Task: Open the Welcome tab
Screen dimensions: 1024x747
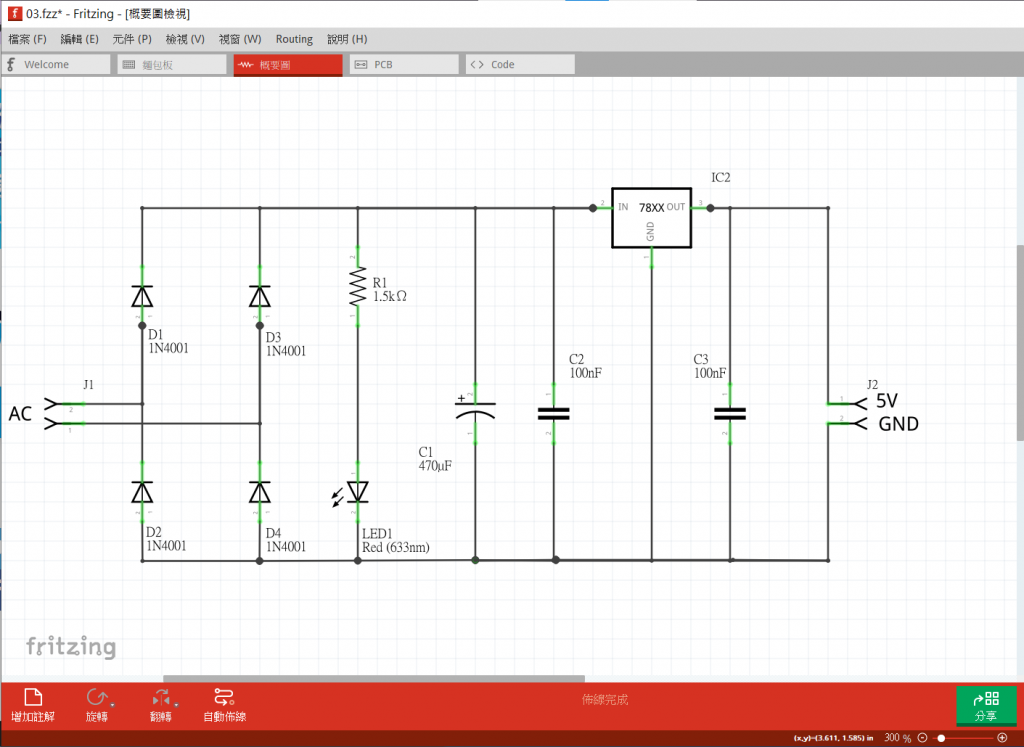Action: 56,65
